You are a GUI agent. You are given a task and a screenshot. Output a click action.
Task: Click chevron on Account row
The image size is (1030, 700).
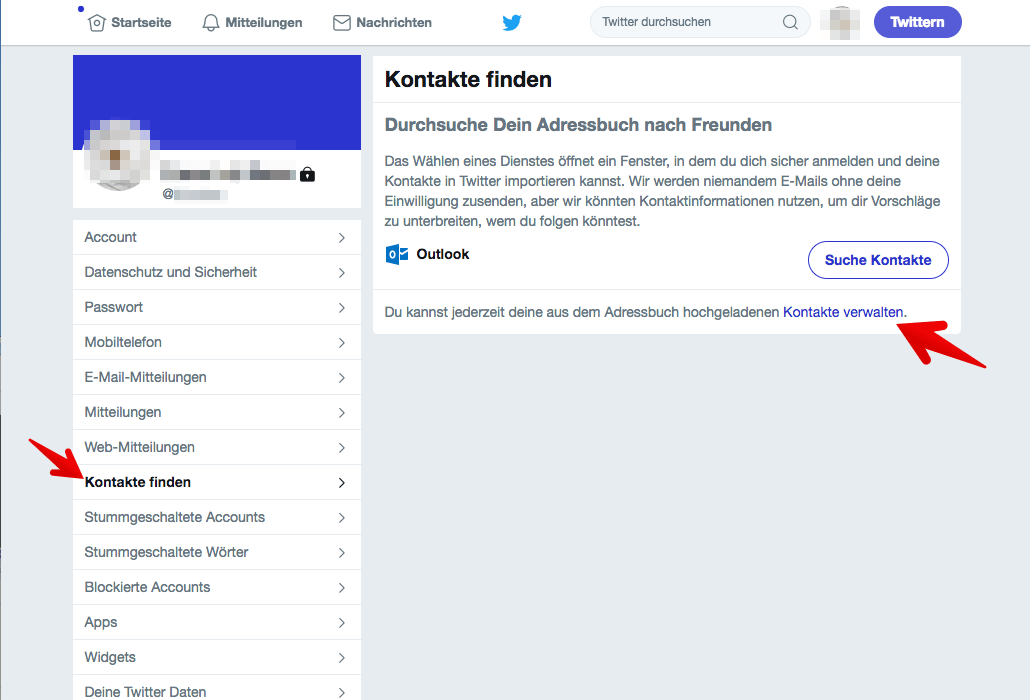[342, 238]
